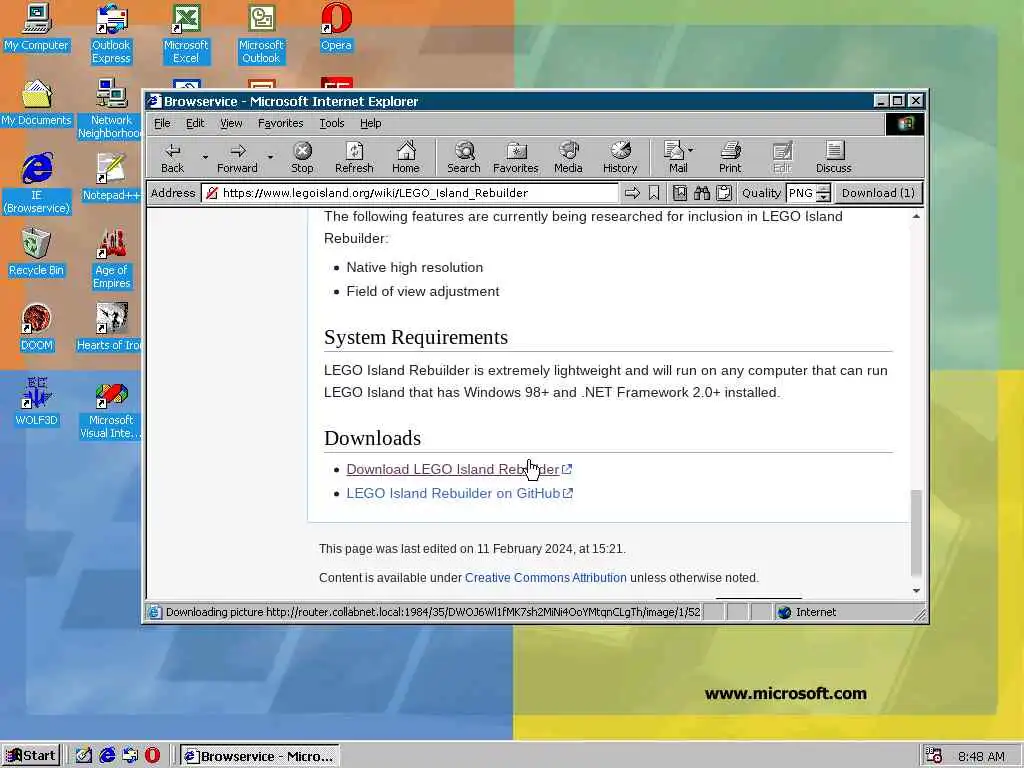Open the Discuss toolbar button
Viewport: 1024px width, 768px height.
pos(833,158)
